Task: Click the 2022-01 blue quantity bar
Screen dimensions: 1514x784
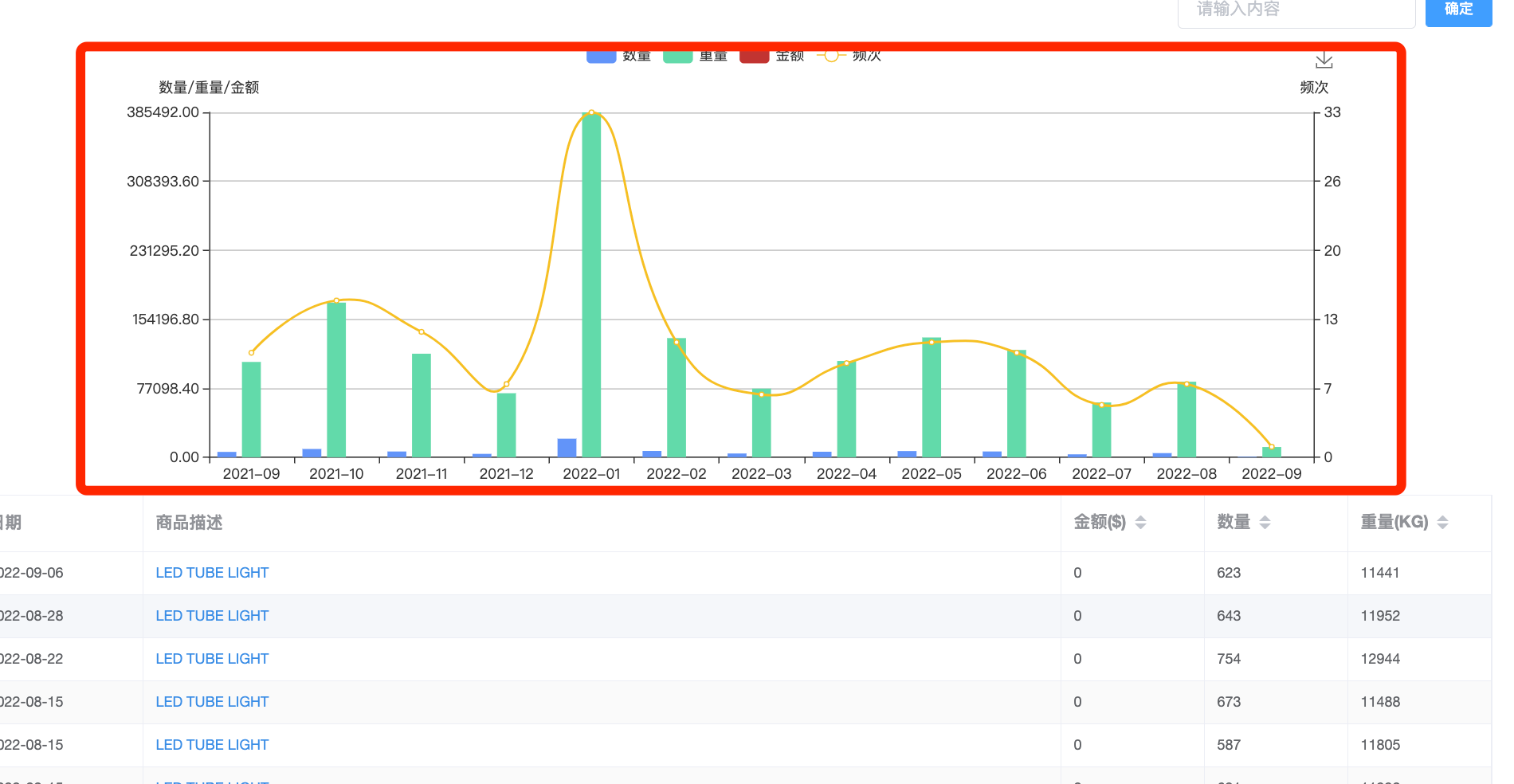Action: click(x=567, y=448)
